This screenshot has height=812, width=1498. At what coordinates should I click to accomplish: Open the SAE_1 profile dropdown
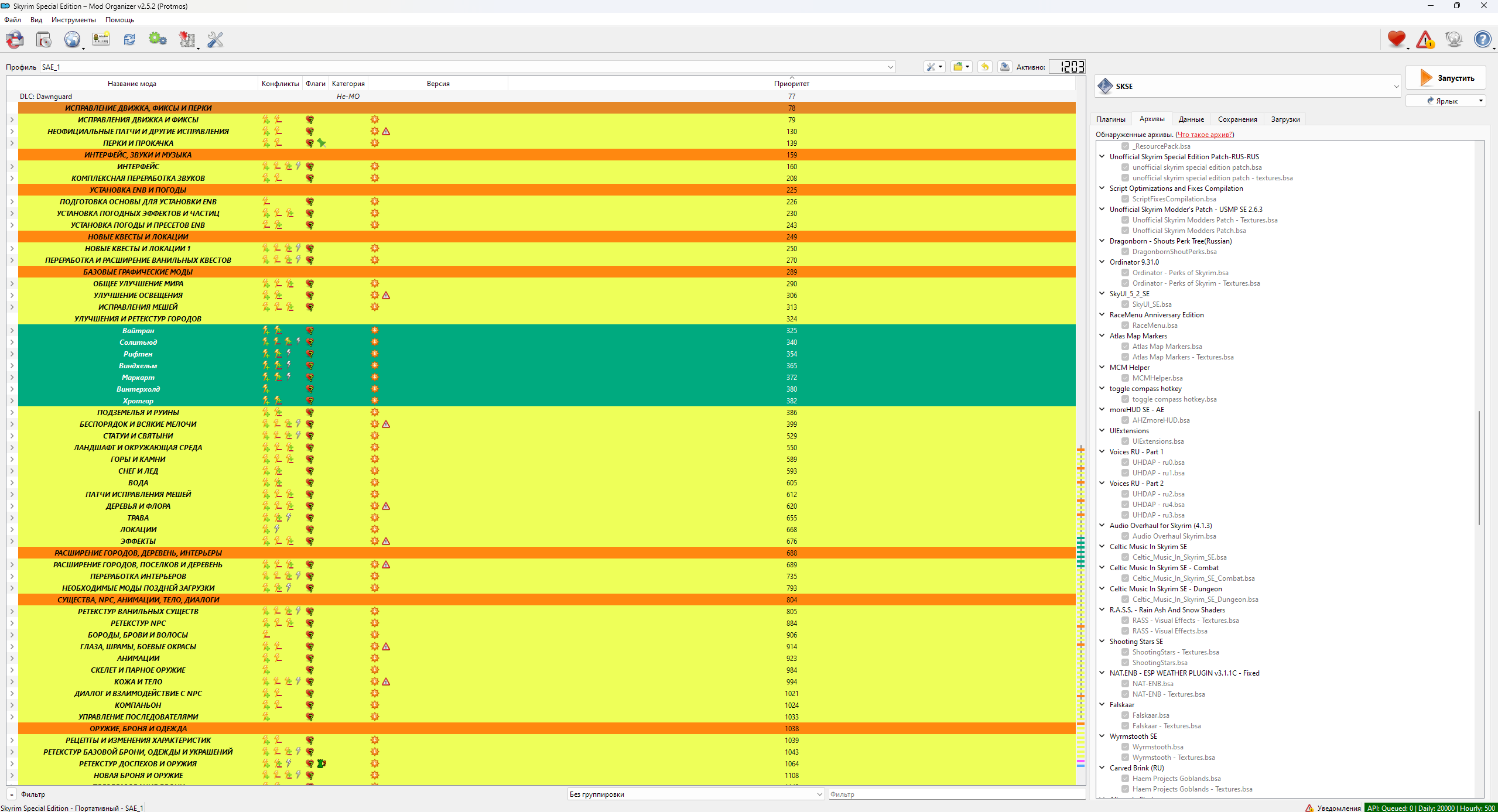pos(890,67)
